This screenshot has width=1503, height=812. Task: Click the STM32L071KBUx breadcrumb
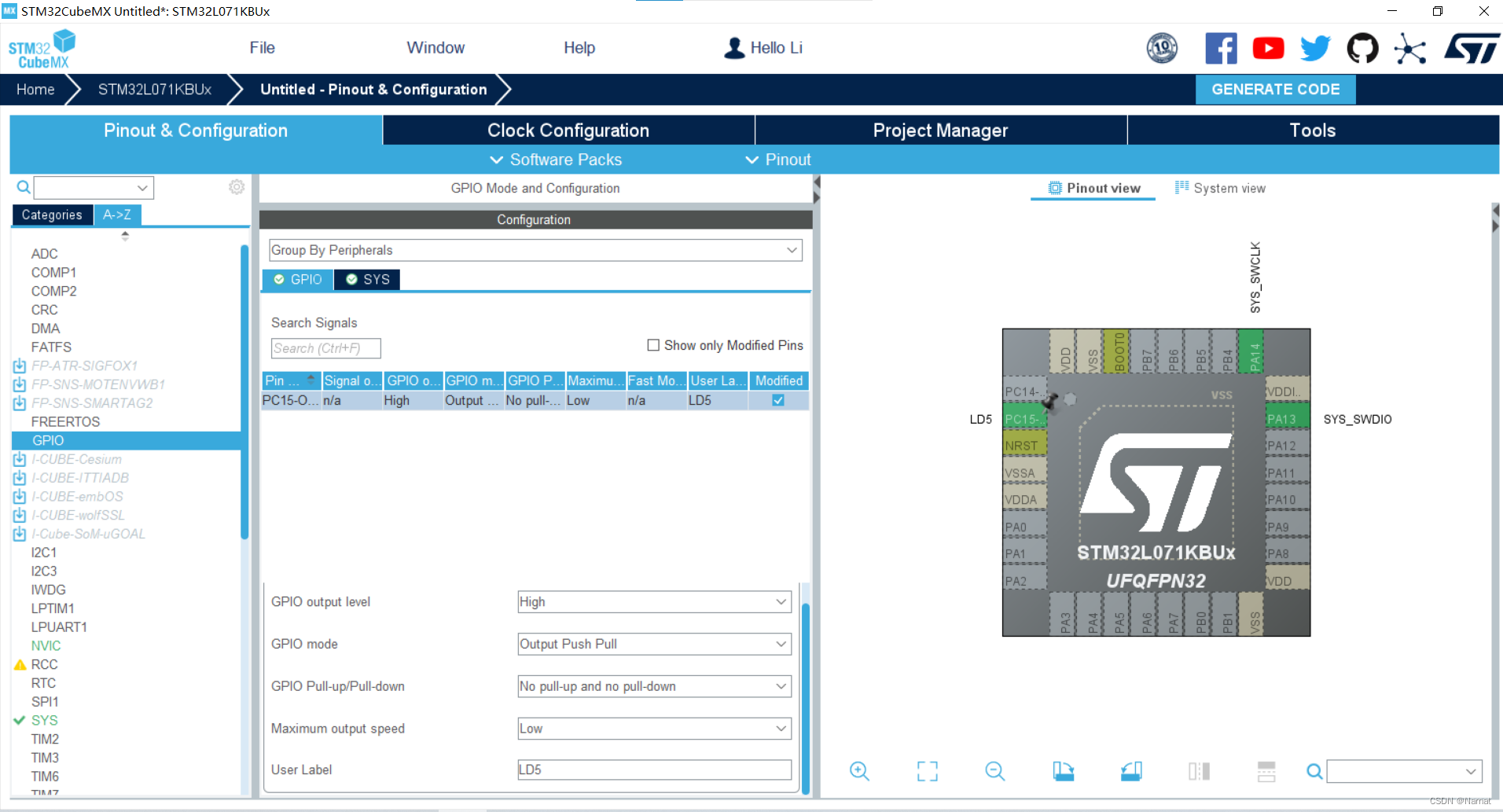point(155,90)
